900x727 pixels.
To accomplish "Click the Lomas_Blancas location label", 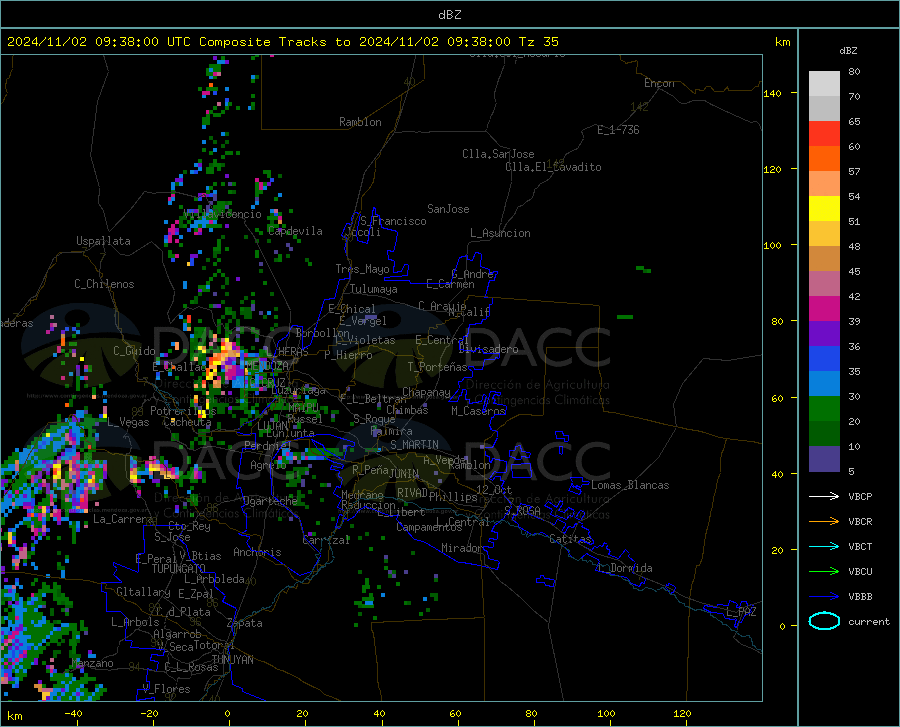I will [x=630, y=485].
